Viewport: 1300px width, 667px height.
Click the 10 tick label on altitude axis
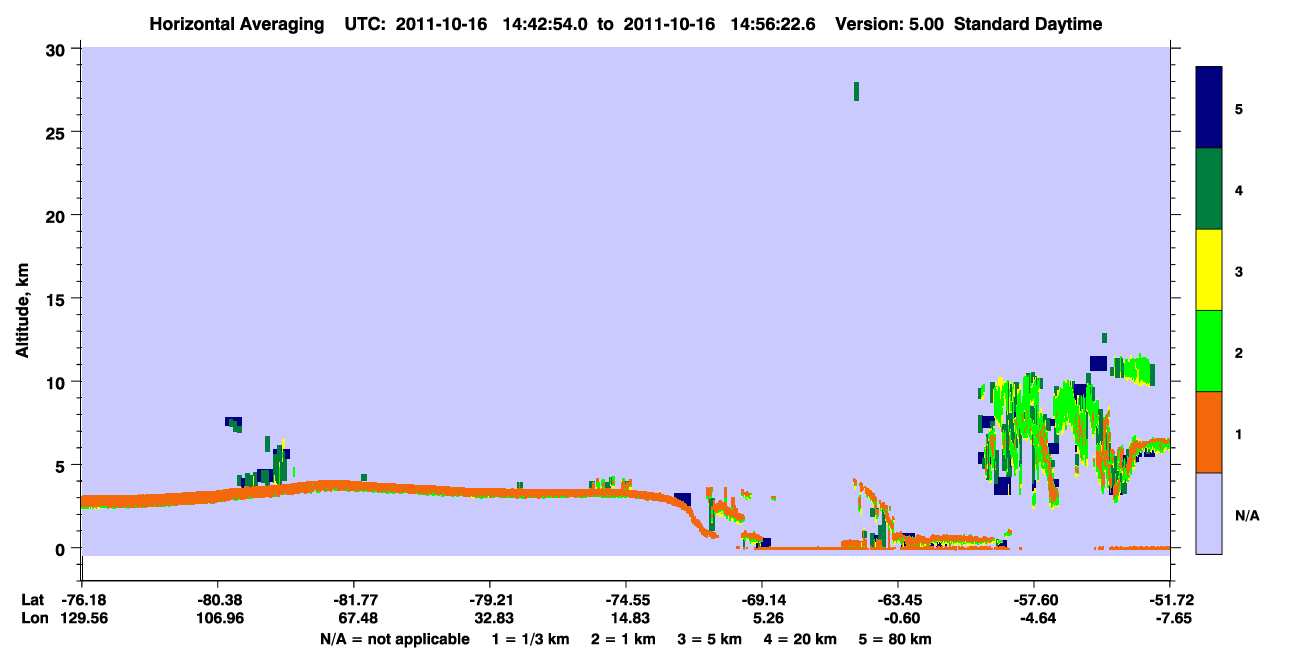(x=58, y=382)
